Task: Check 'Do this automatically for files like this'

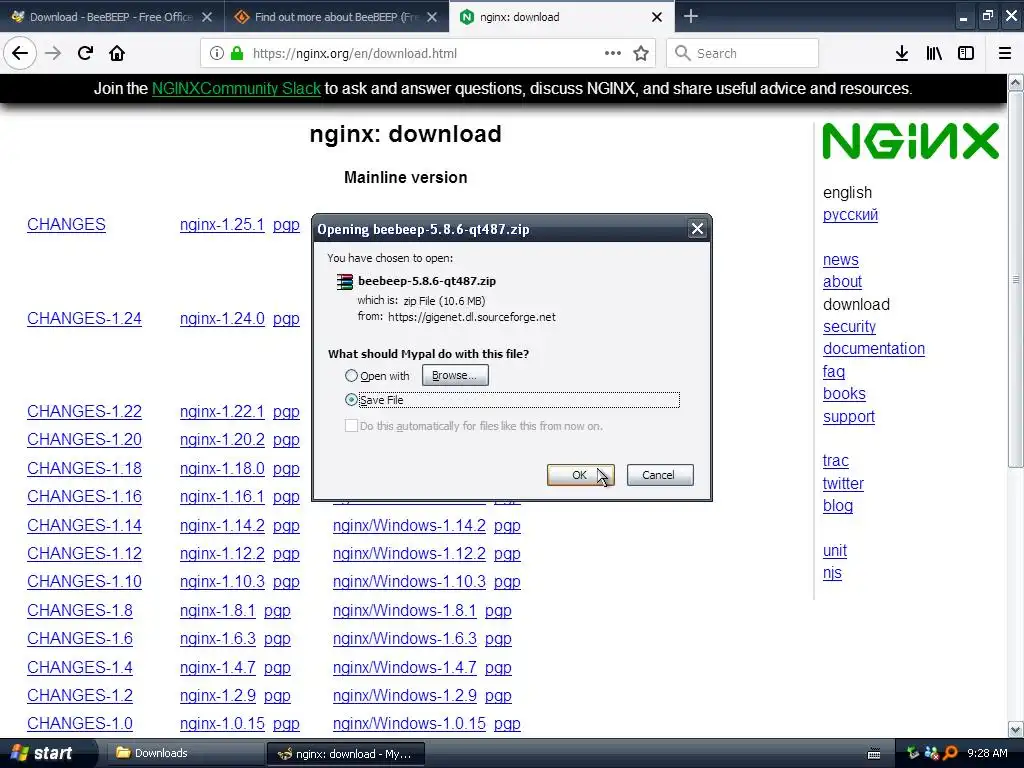Action: 351,426
